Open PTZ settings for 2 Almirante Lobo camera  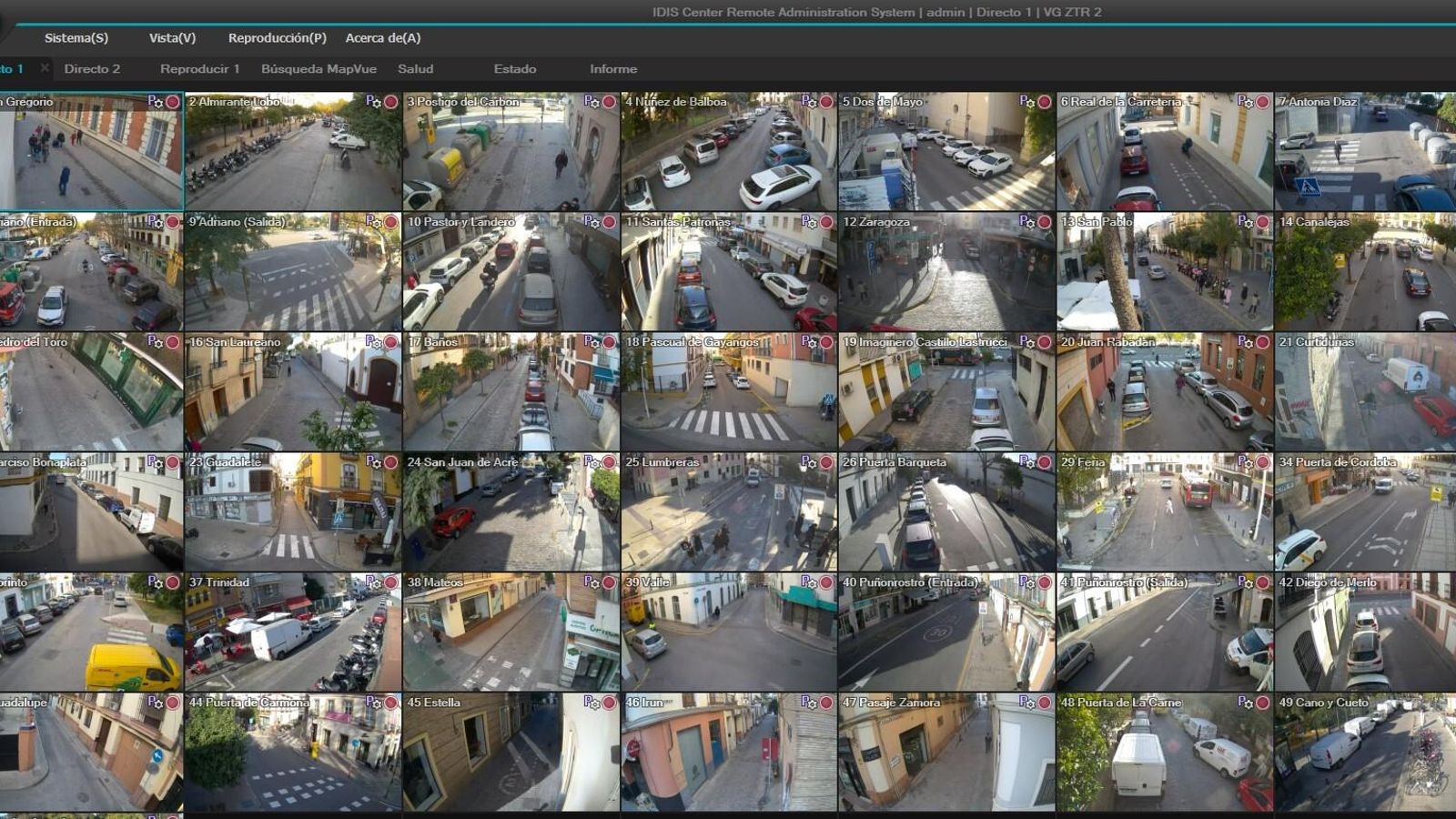tap(373, 102)
